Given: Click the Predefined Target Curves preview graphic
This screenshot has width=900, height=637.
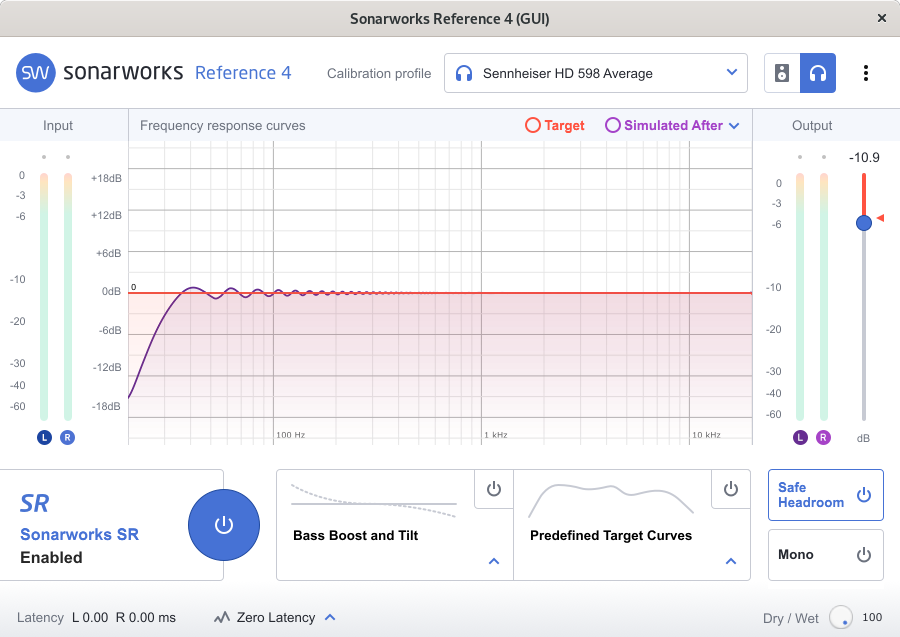Looking at the screenshot, I should 611,500.
